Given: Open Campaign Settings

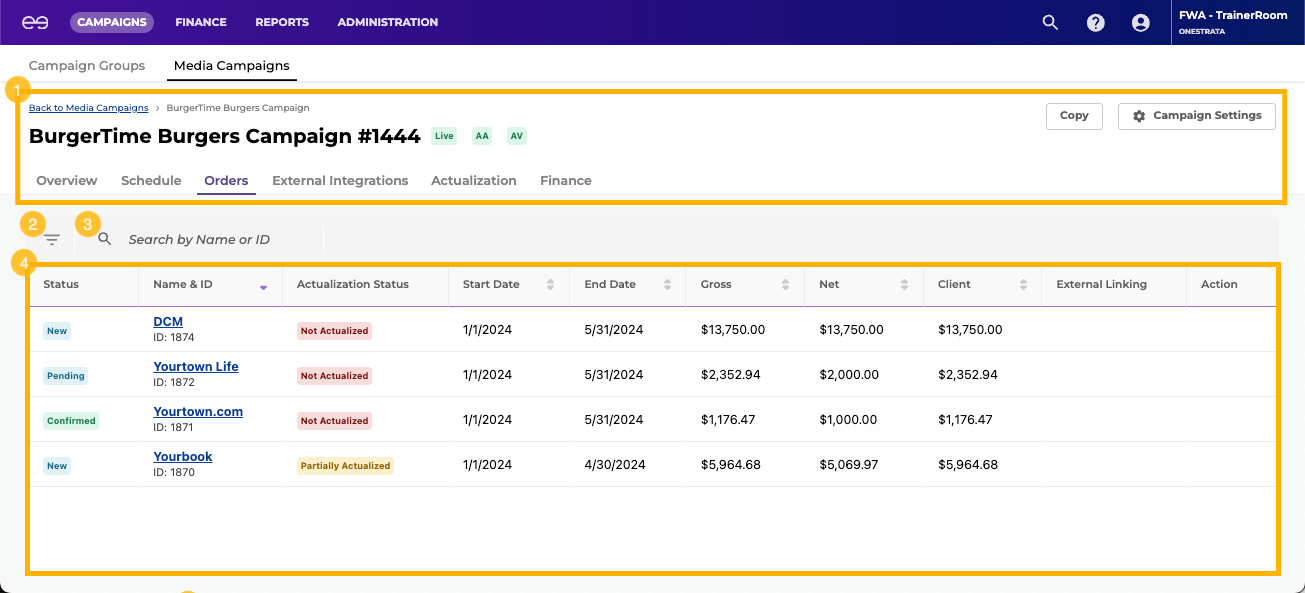Looking at the screenshot, I should 1196,116.
